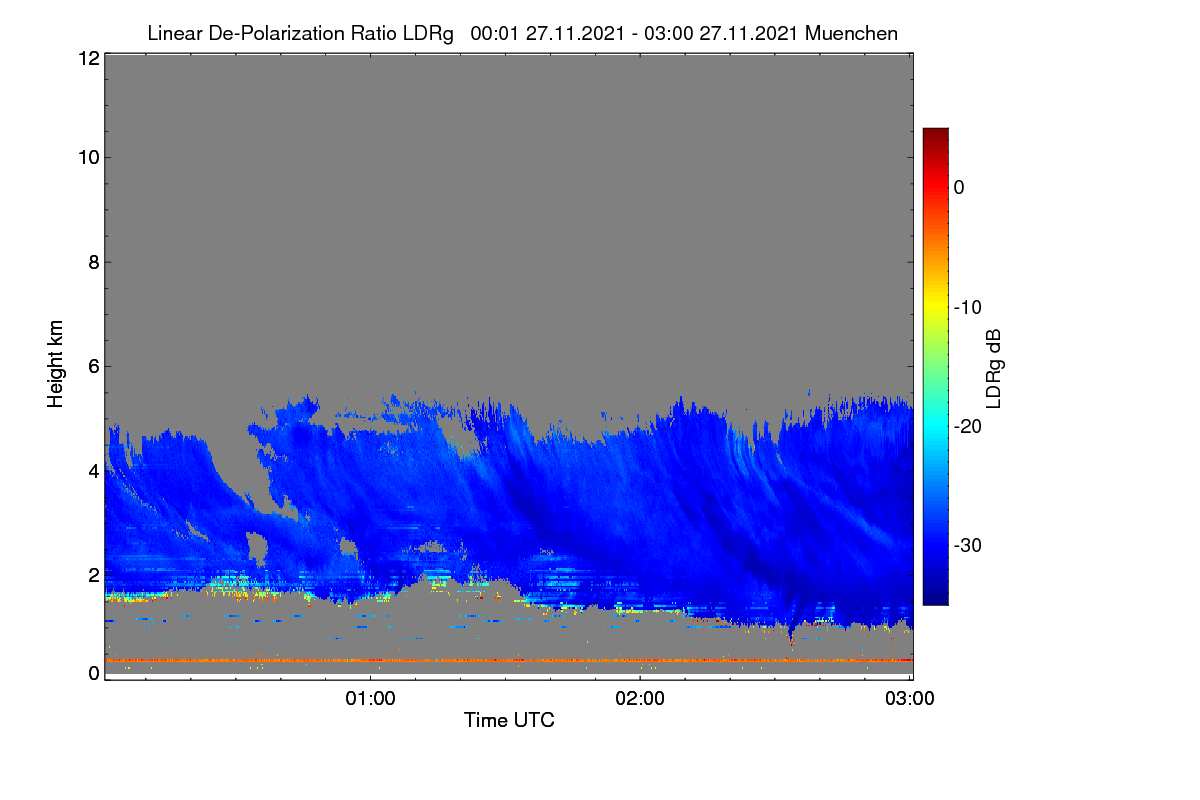Click the height label '2' on the y-axis

pyautogui.click(x=93, y=575)
